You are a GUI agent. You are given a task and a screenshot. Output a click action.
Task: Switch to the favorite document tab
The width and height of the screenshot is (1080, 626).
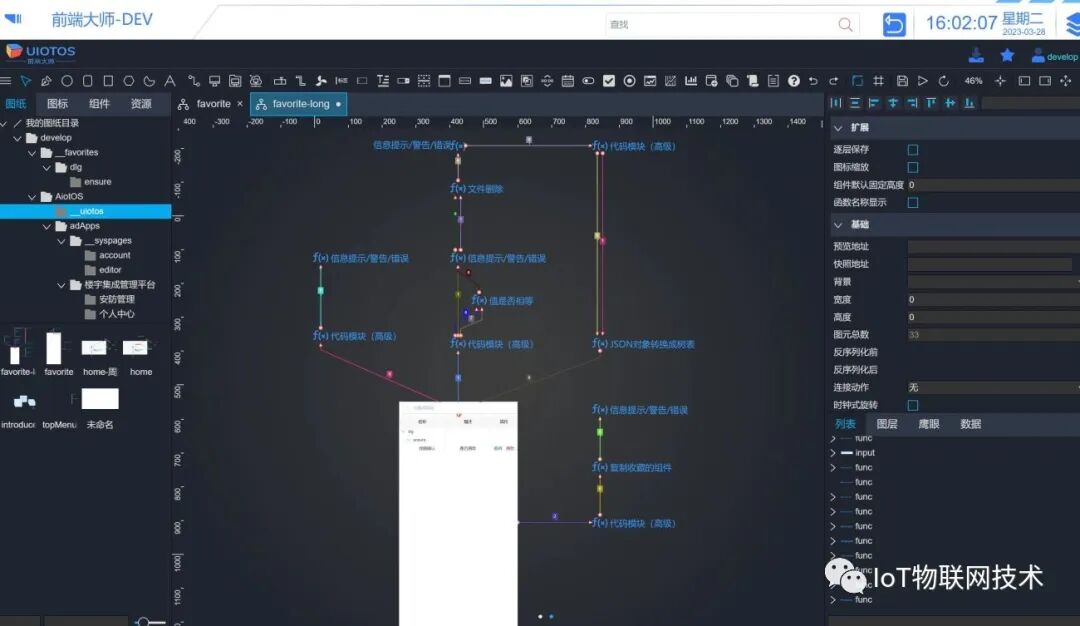pyautogui.click(x=213, y=104)
